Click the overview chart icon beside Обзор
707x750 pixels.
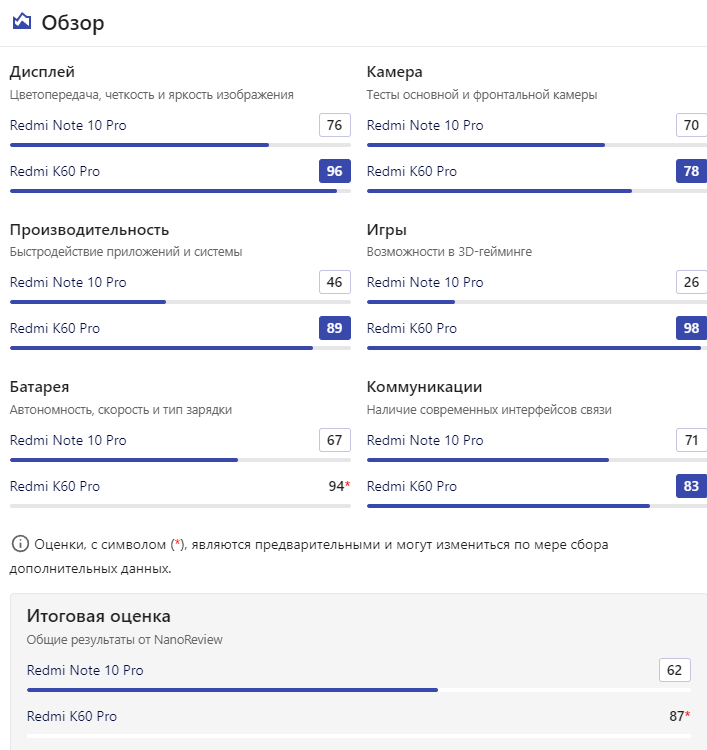click(22, 22)
